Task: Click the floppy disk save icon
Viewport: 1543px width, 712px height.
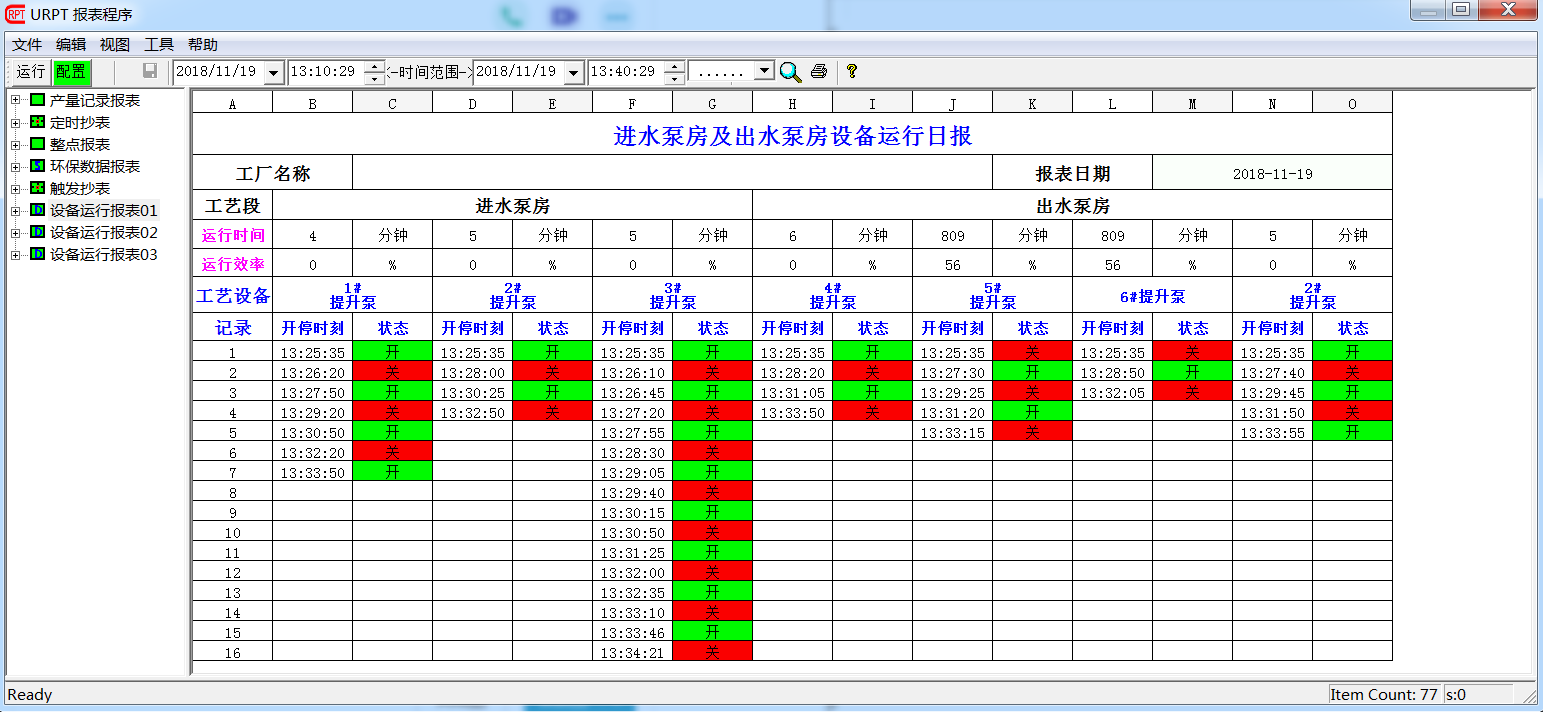Action: point(150,71)
